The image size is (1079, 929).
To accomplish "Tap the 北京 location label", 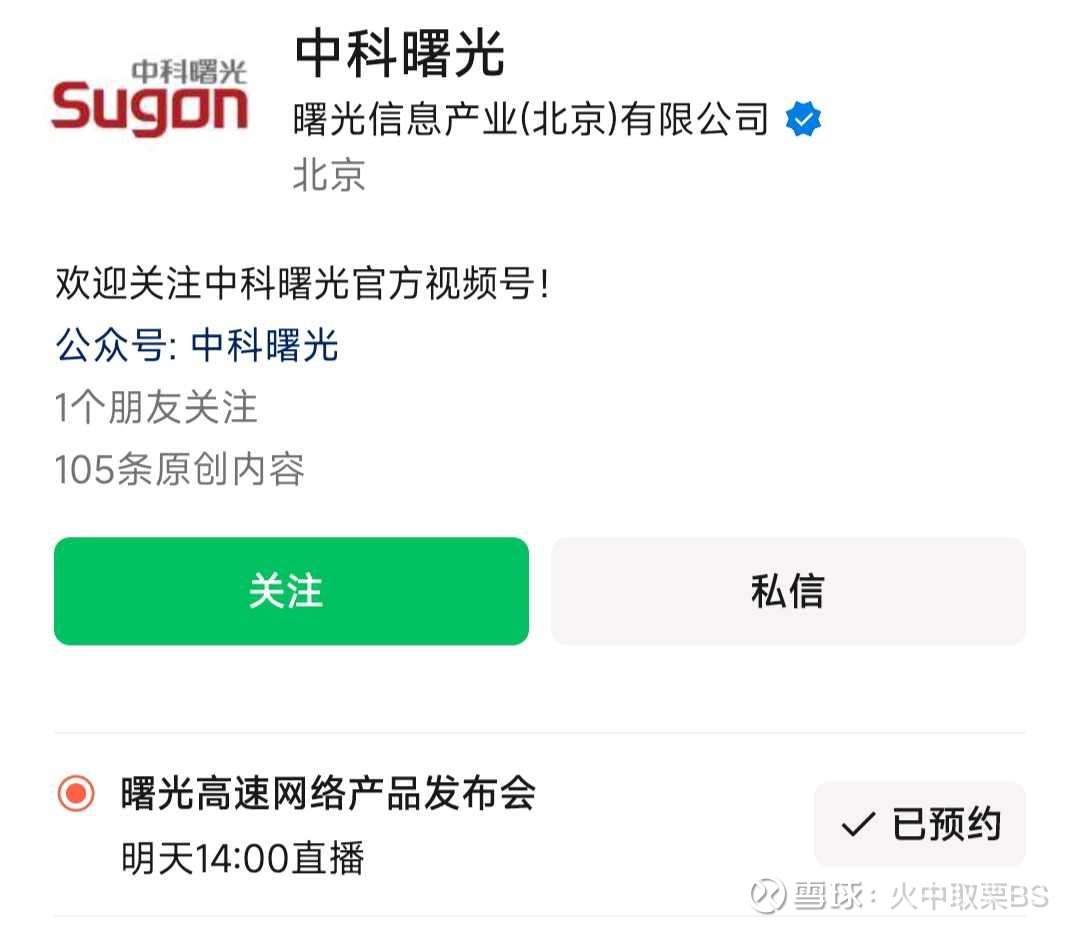I will tap(329, 175).
